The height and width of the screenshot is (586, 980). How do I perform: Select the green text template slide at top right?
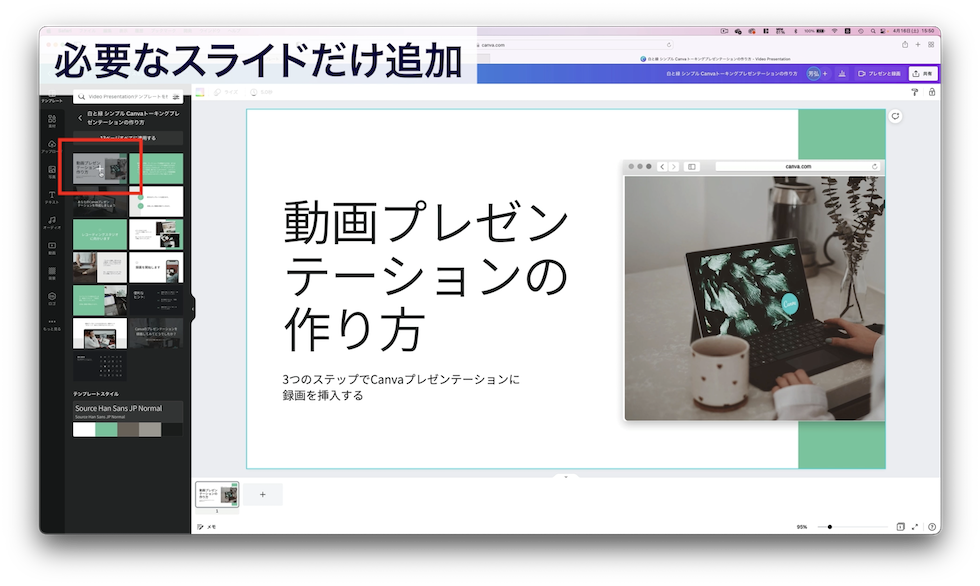tap(156, 168)
